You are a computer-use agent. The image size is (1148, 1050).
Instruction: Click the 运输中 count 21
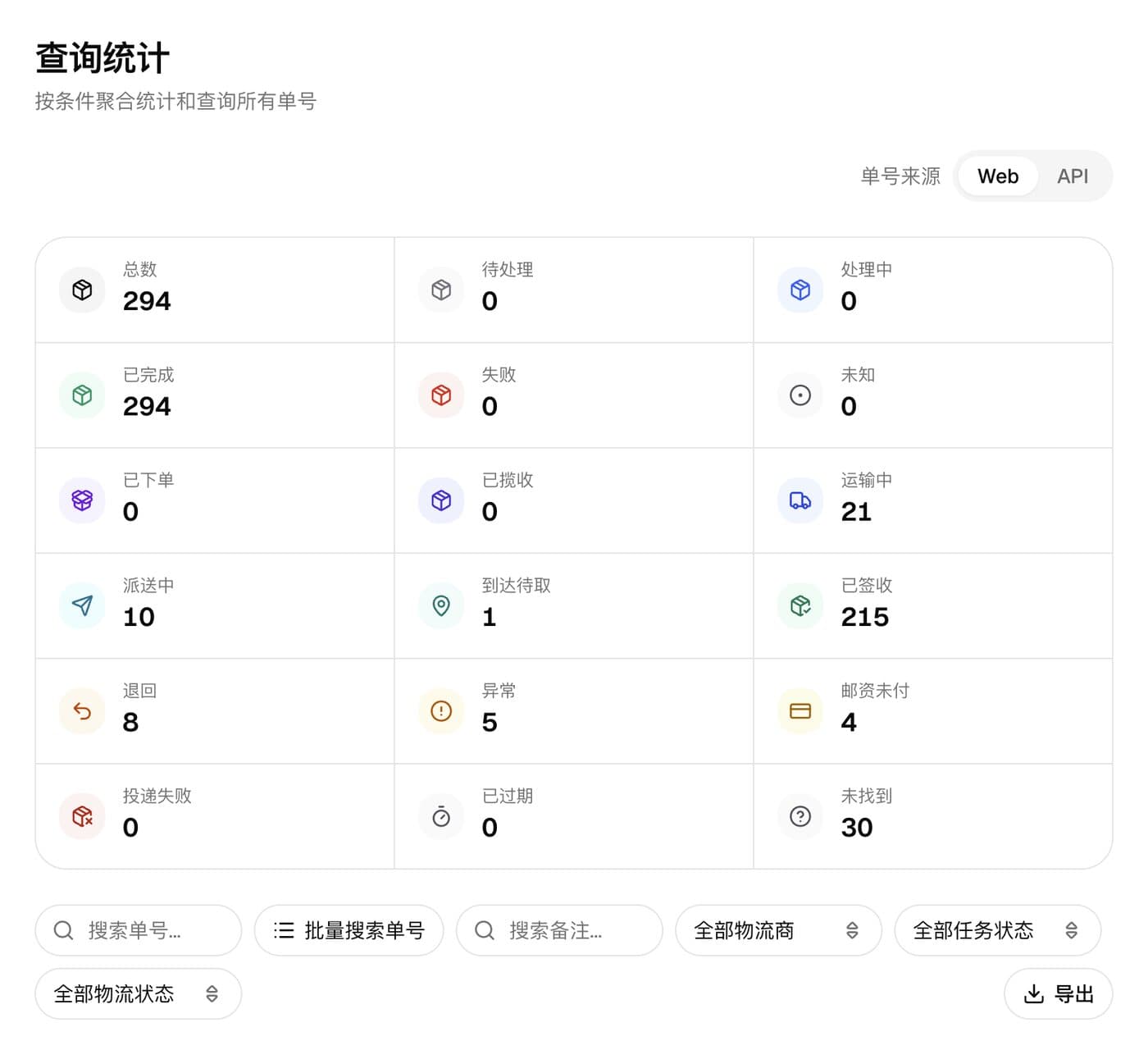click(x=856, y=512)
